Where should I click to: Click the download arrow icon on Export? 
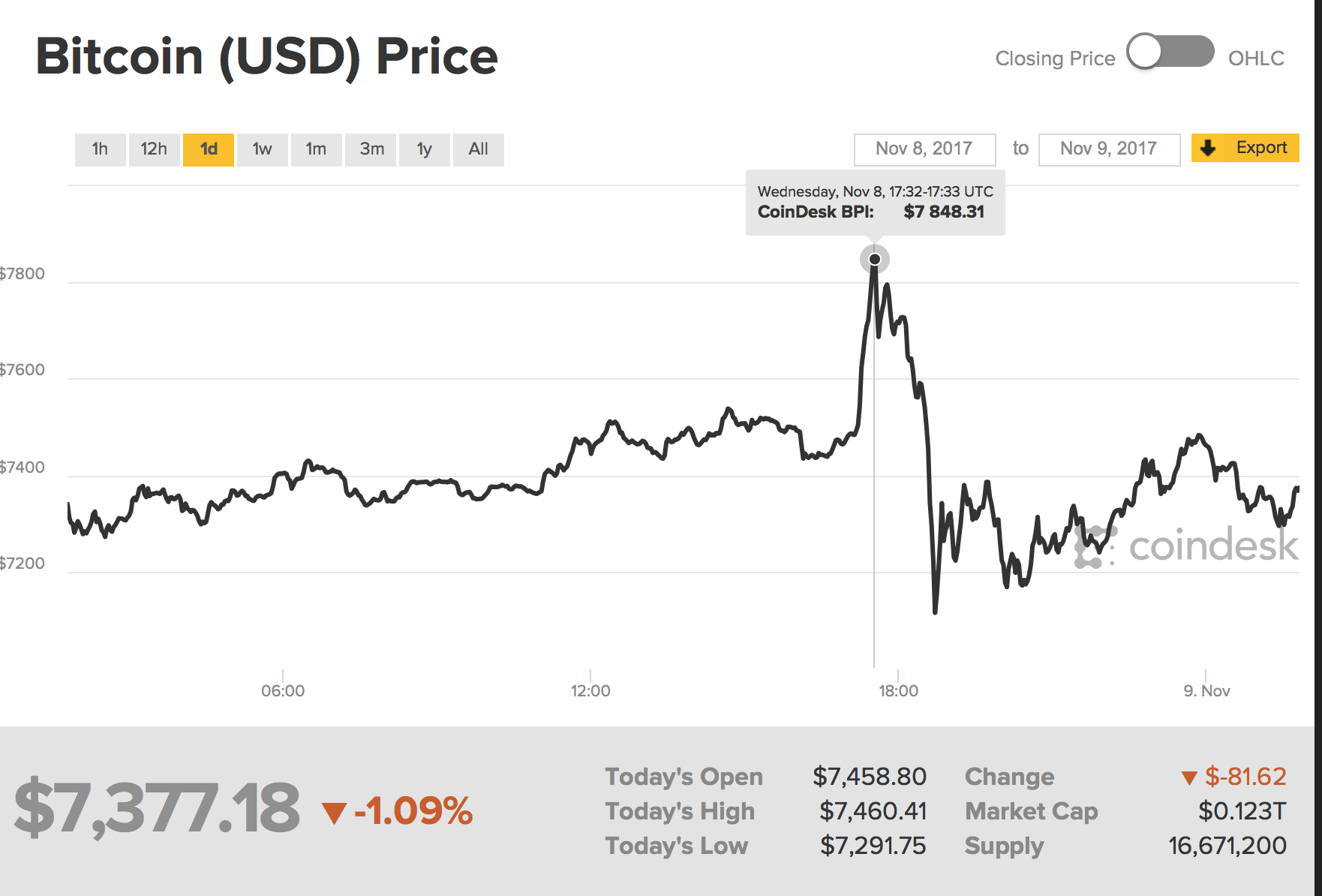tap(1208, 148)
